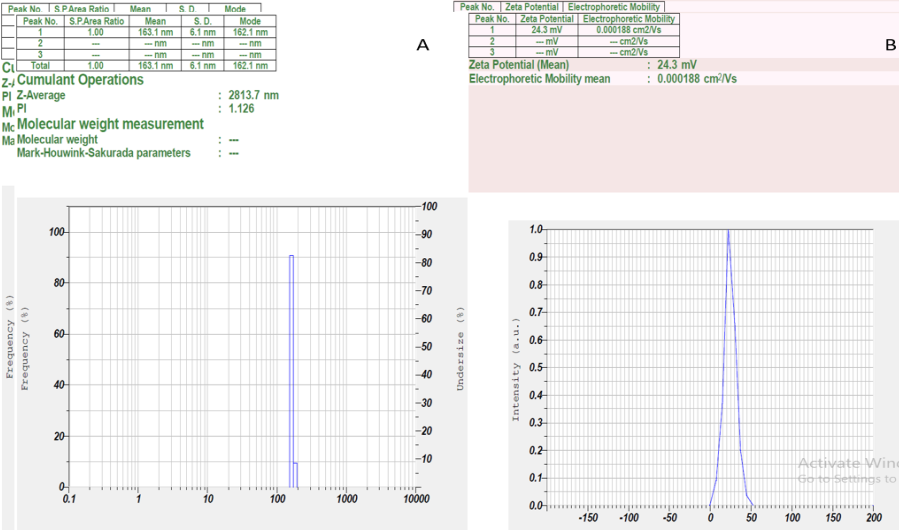
Task: Click the peak of the zeta potential curve
Action: (x=728, y=230)
